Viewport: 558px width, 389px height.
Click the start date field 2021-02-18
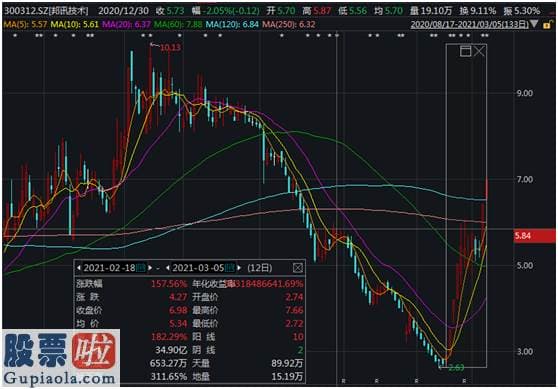(109, 268)
